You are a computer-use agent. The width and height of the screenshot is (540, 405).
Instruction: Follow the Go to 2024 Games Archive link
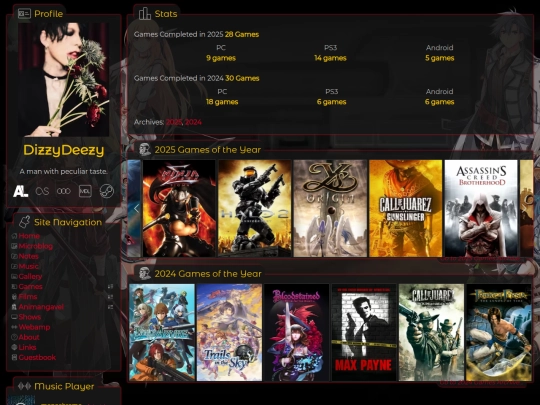(x=480, y=382)
